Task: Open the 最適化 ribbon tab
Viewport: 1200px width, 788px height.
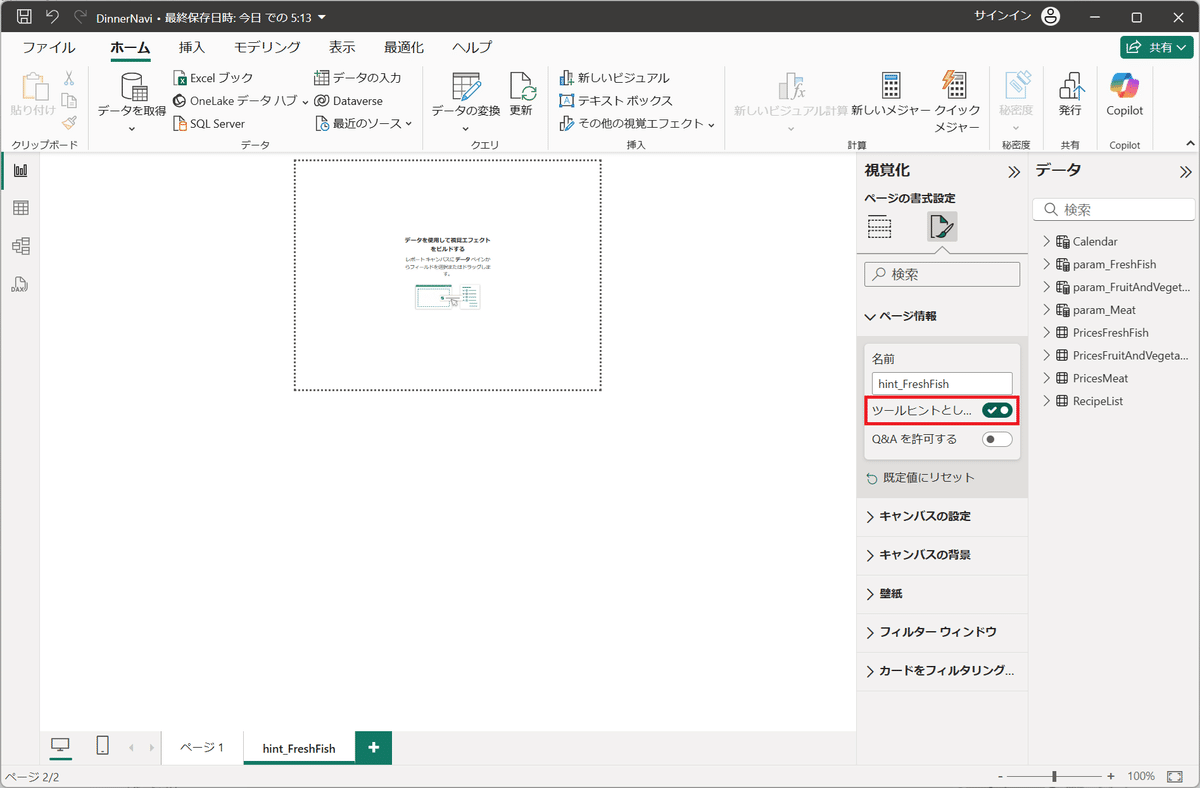Action: tap(404, 47)
